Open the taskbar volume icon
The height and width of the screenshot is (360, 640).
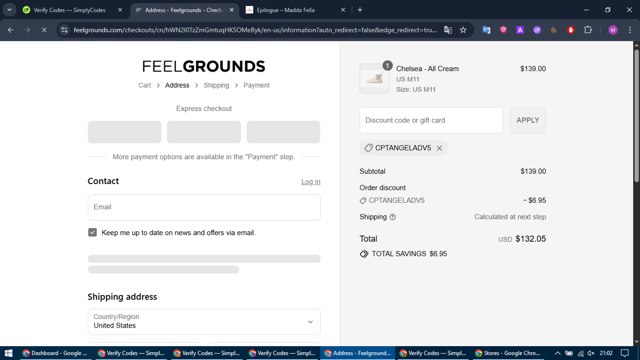(x=591, y=353)
